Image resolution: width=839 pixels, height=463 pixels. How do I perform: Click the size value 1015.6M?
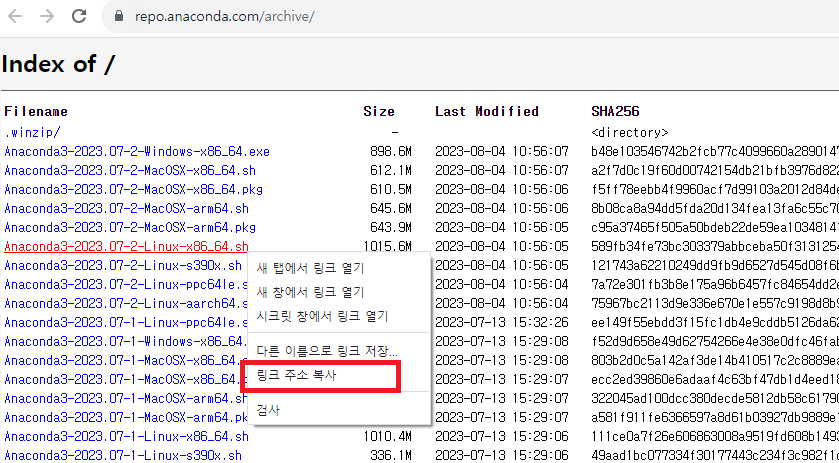[387, 246]
